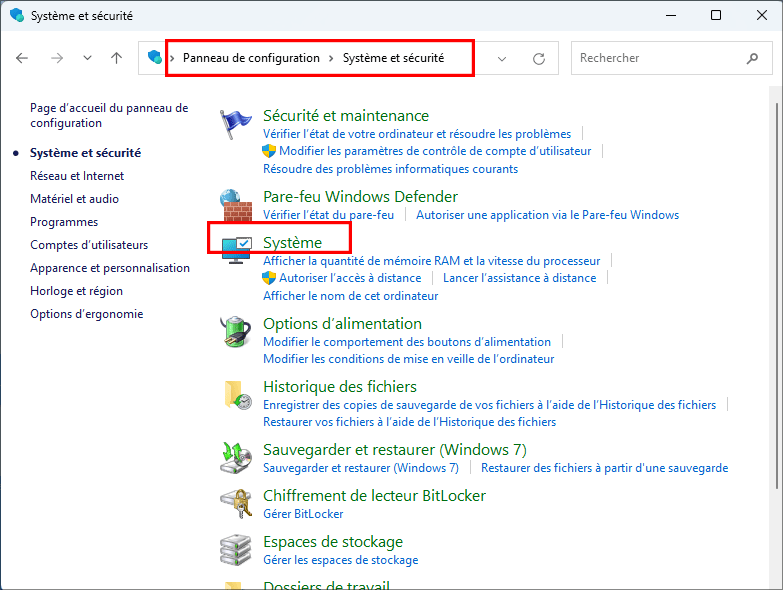783x590 pixels.
Task: Click Vérifier l'état du pare-feu
Action: [x=329, y=215]
